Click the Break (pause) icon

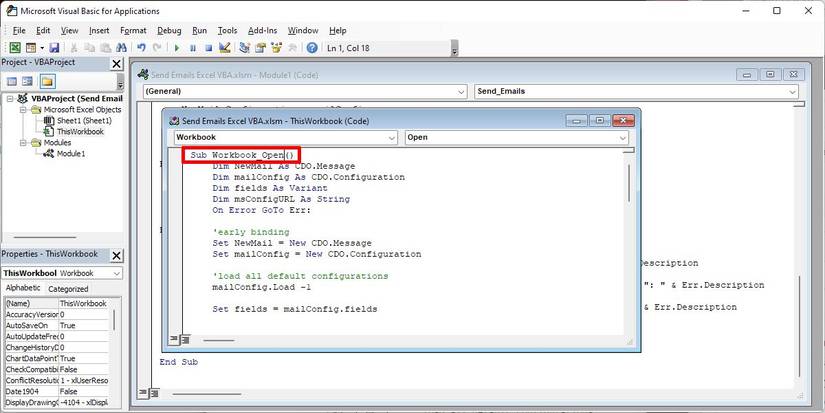pos(193,48)
